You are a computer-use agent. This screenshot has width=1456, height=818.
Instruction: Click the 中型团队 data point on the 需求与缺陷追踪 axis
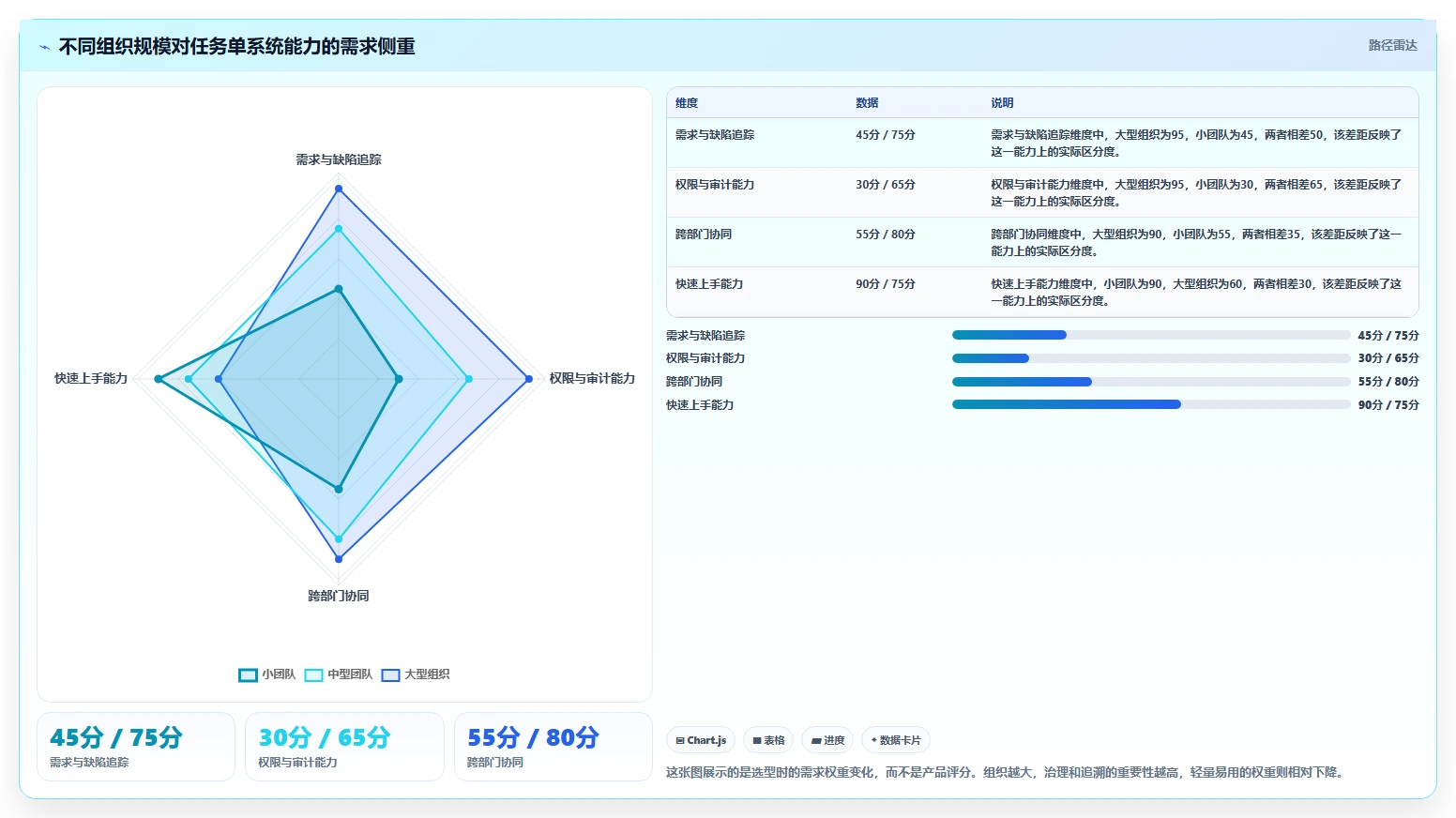tap(339, 229)
